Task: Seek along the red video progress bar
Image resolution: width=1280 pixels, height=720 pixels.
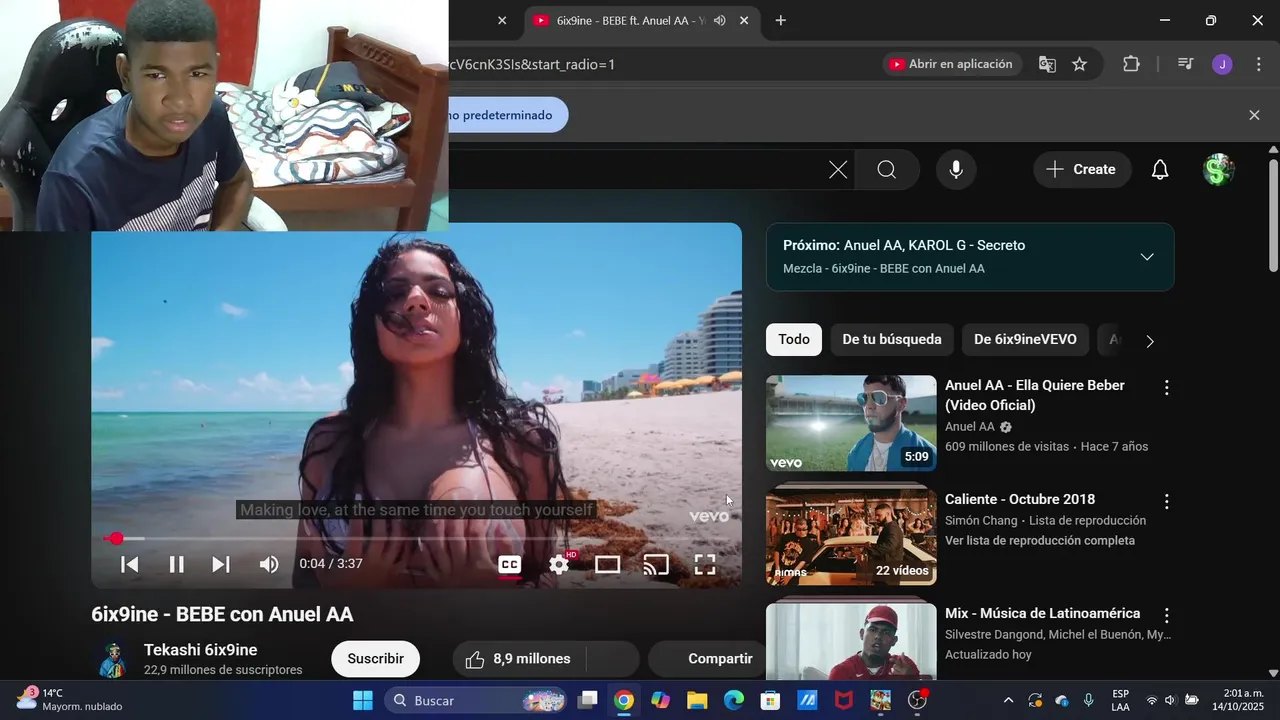Action: pyautogui.click(x=417, y=539)
